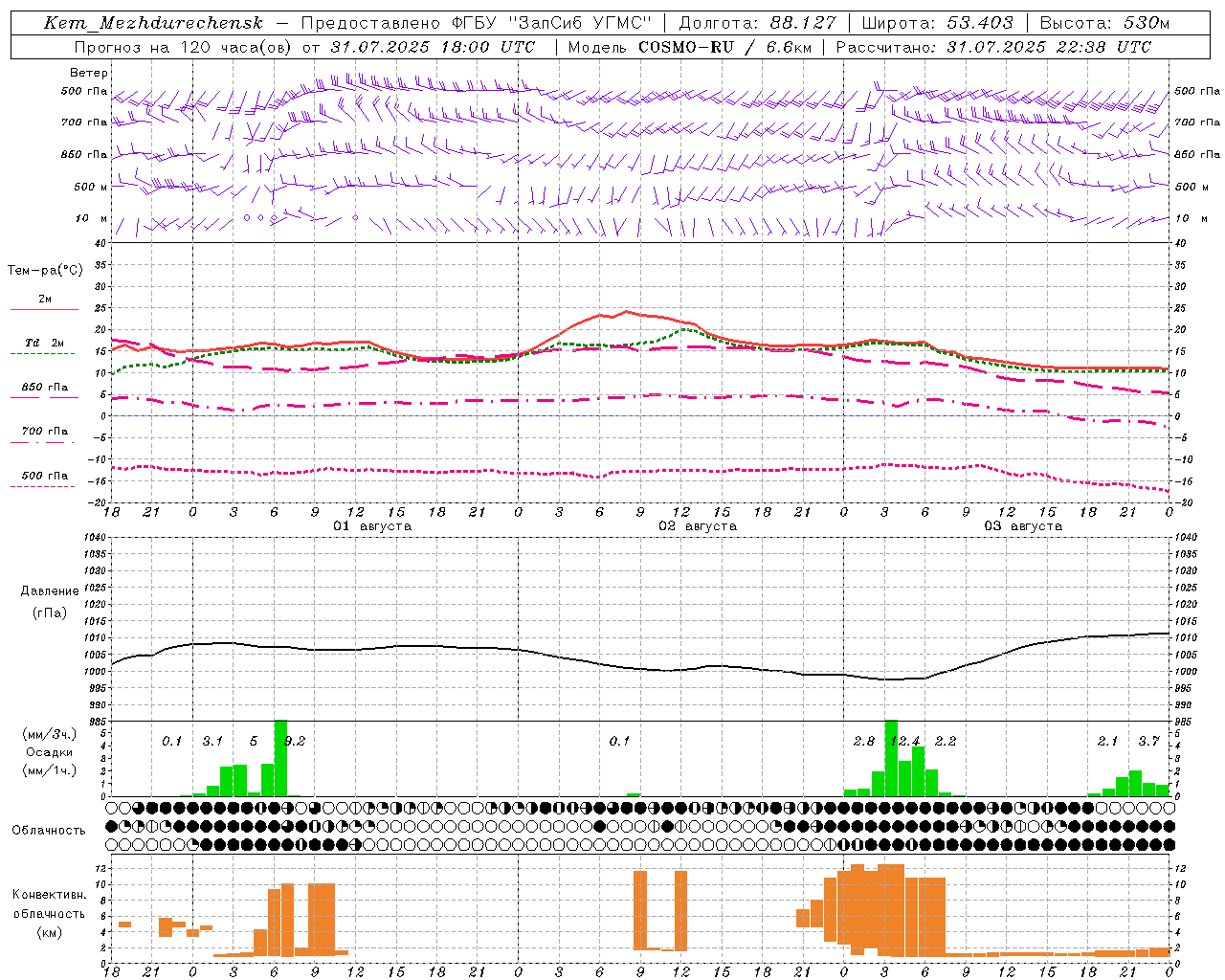Click the '700 гПа' temperature legend entry

(x=45, y=432)
